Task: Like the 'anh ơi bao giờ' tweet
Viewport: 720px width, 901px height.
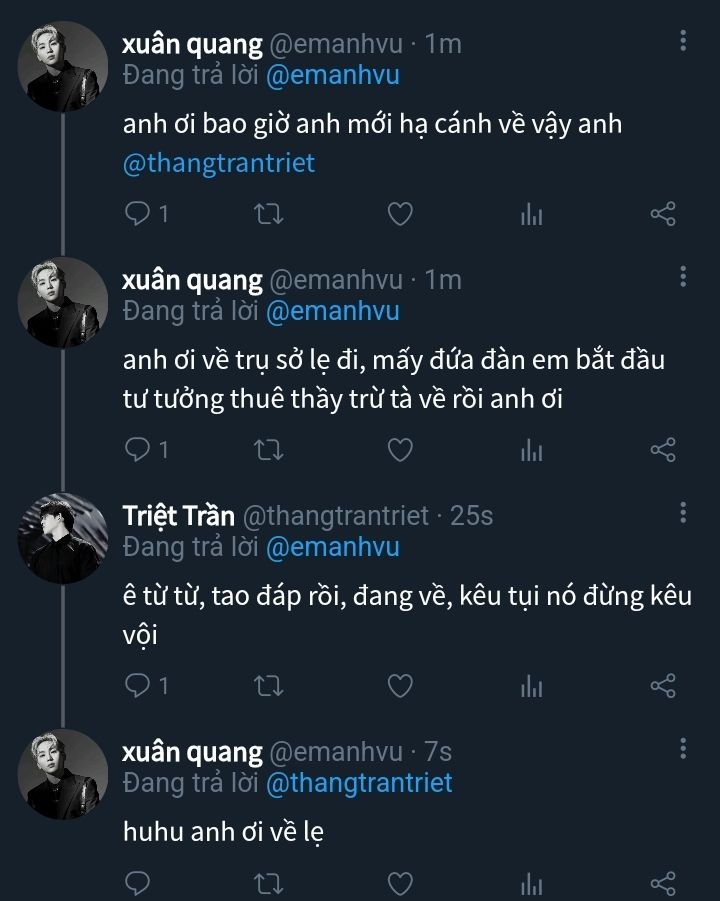Action: pos(400,214)
